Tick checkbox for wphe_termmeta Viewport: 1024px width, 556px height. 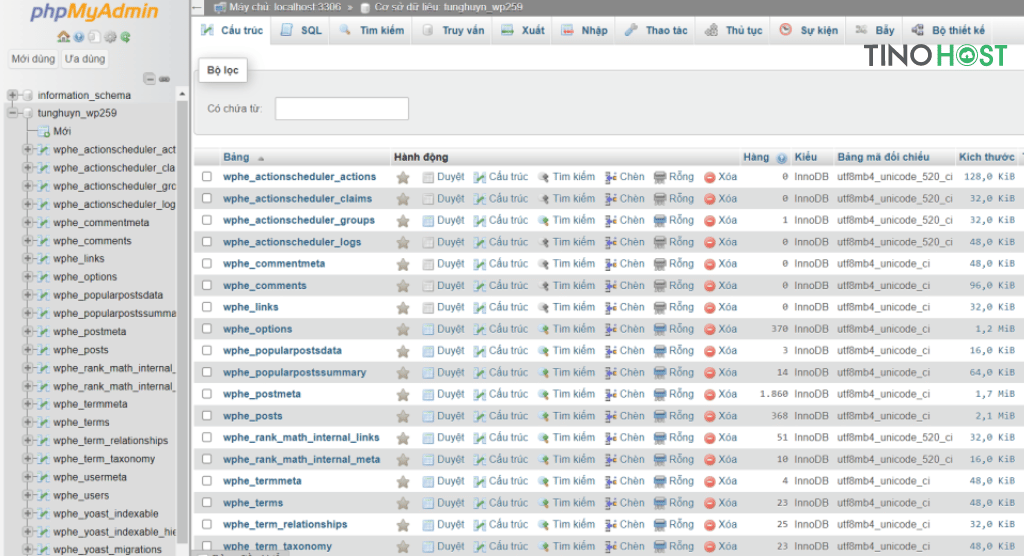[207, 480]
